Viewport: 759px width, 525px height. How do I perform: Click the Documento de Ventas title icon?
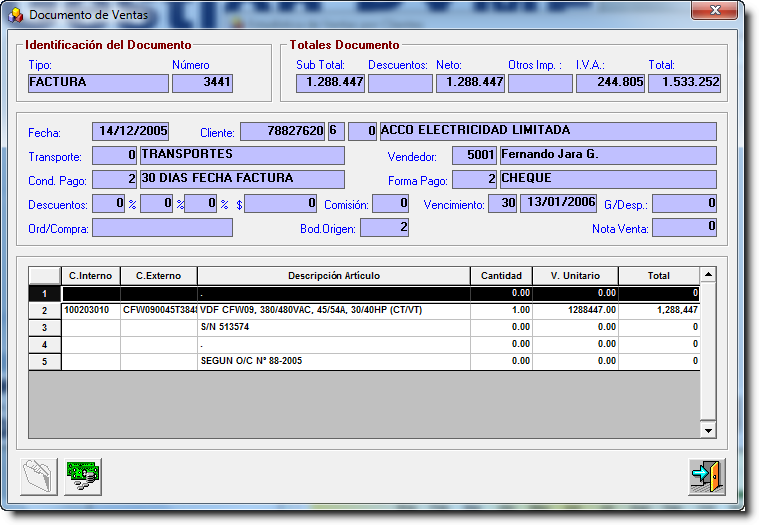[x=15, y=15]
